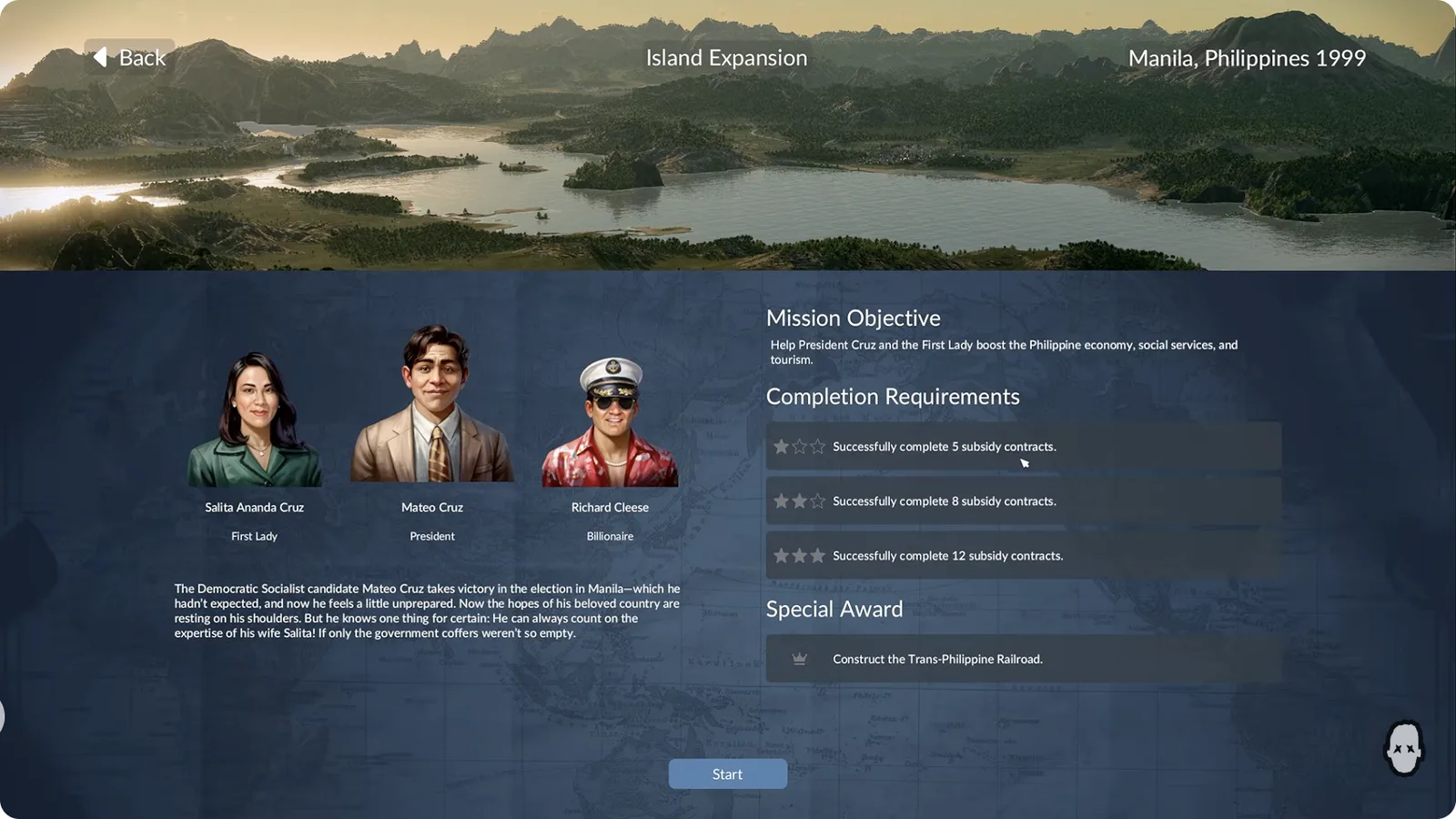1456x819 pixels.
Task: Click two-star icon for 8 subsidy contracts
Action: (799, 500)
